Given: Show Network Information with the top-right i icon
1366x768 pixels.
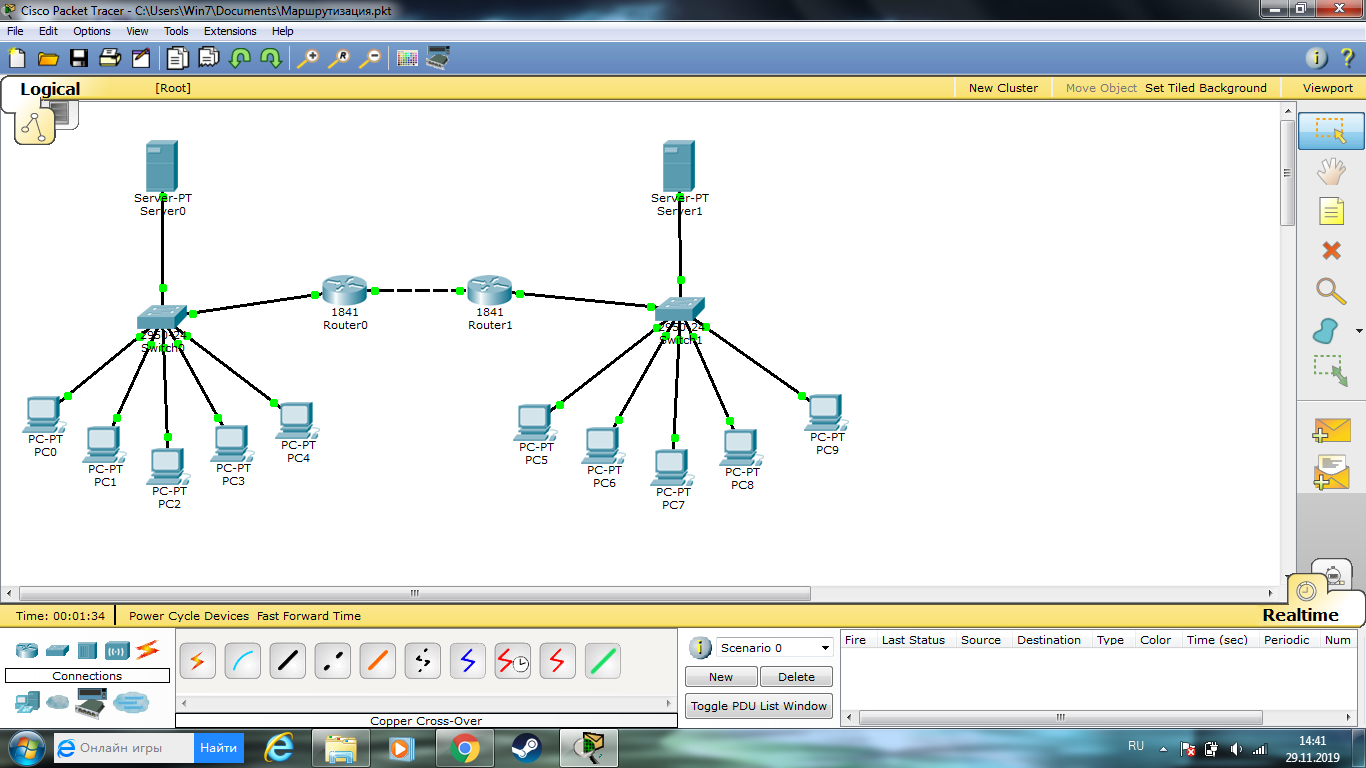Looking at the screenshot, I should (x=1317, y=58).
